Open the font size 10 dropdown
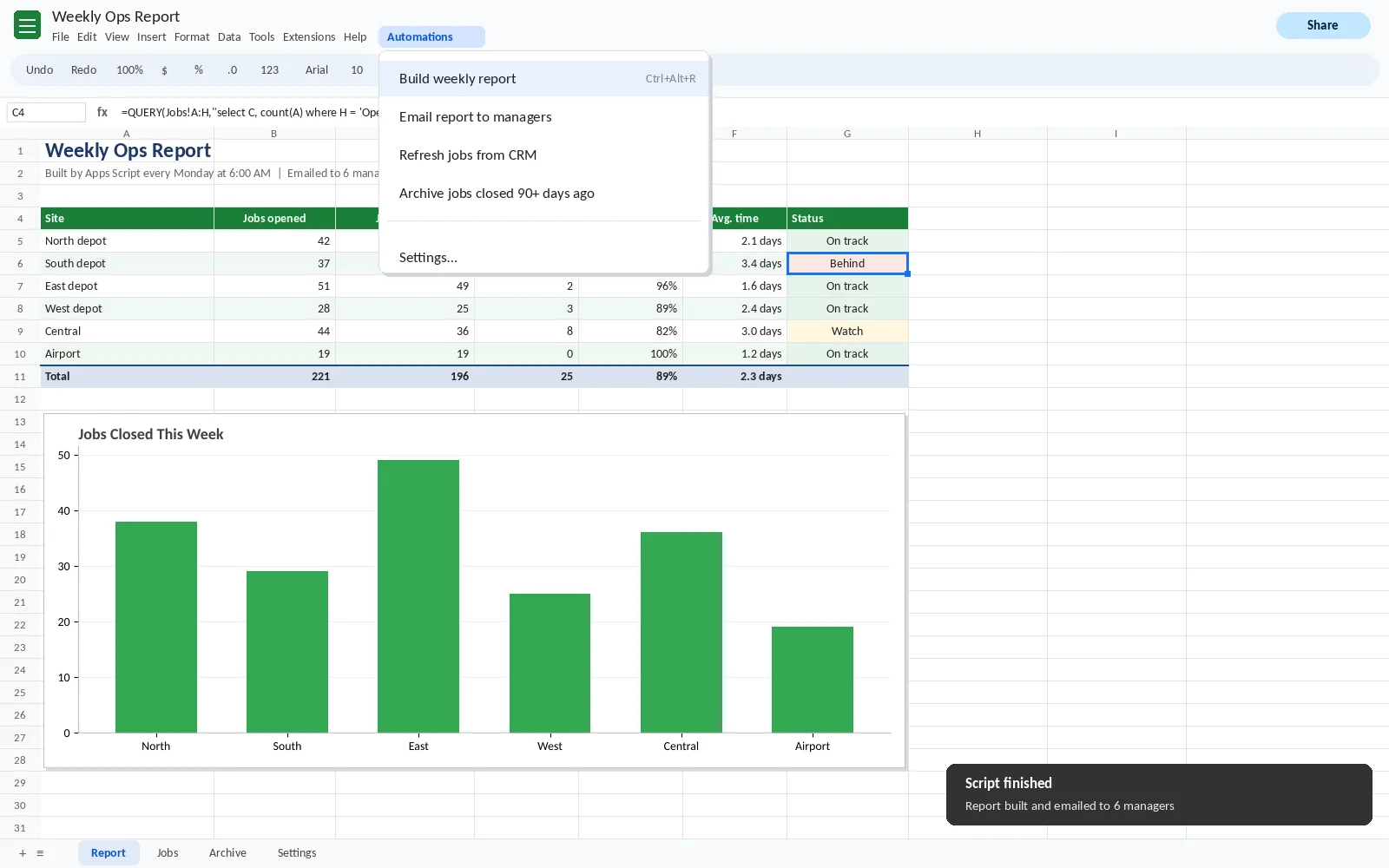Screen dimensions: 1389x868 tap(357, 70)
